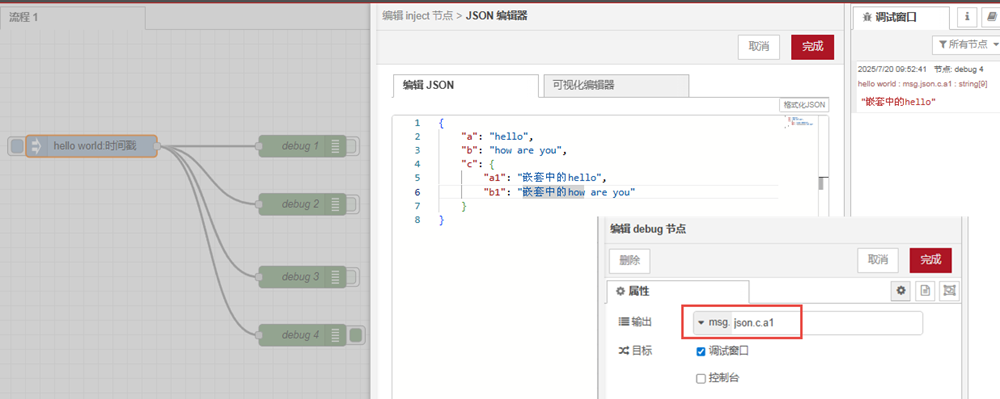Cancel the JSON editor with 取消
This screenshot has width=1000, height=399.
pyautogui.click(x=759, y=47)
